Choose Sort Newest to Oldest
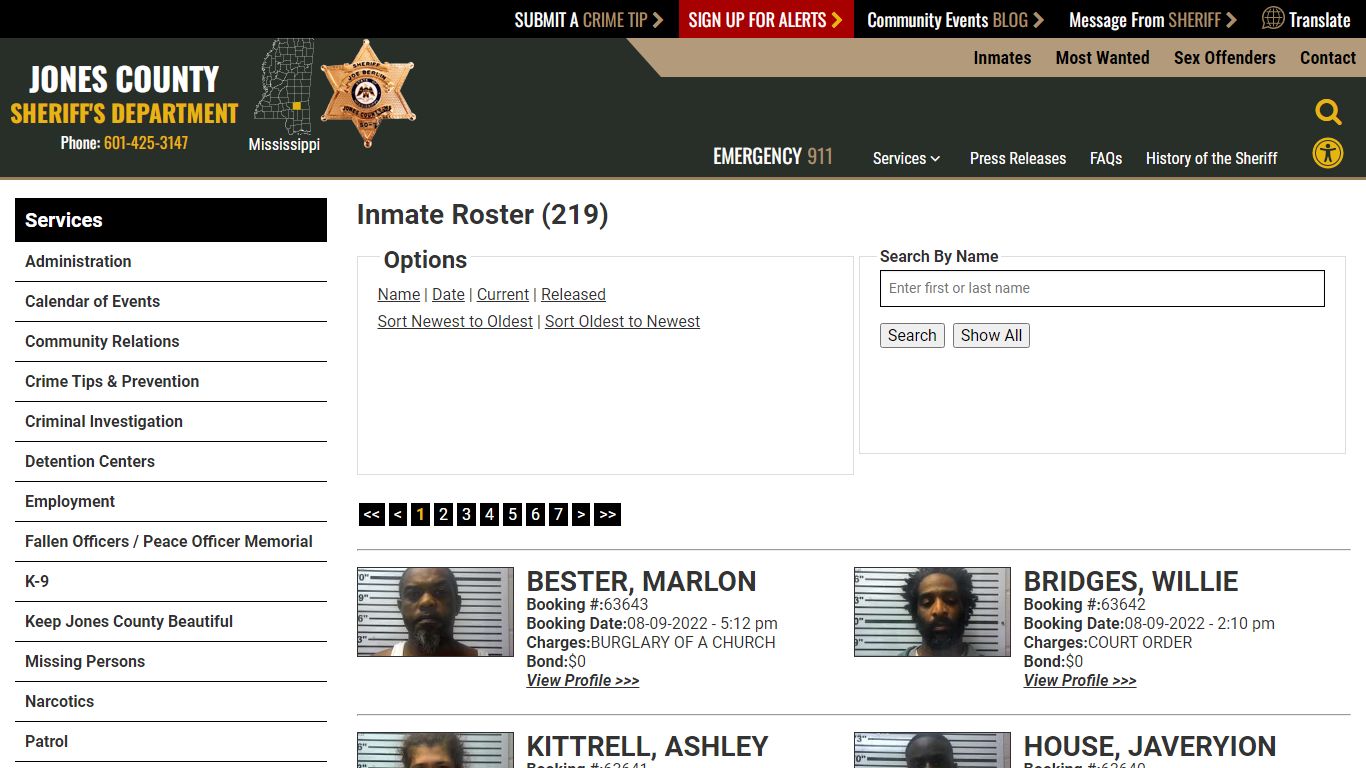Screen dimensions: 1366x768 click(455, 321)
